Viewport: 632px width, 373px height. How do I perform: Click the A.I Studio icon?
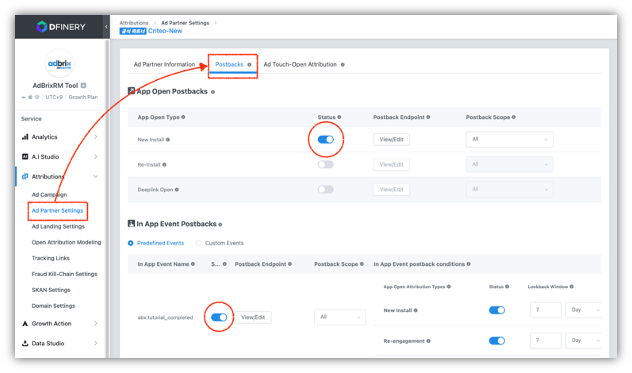pos(25,156)
